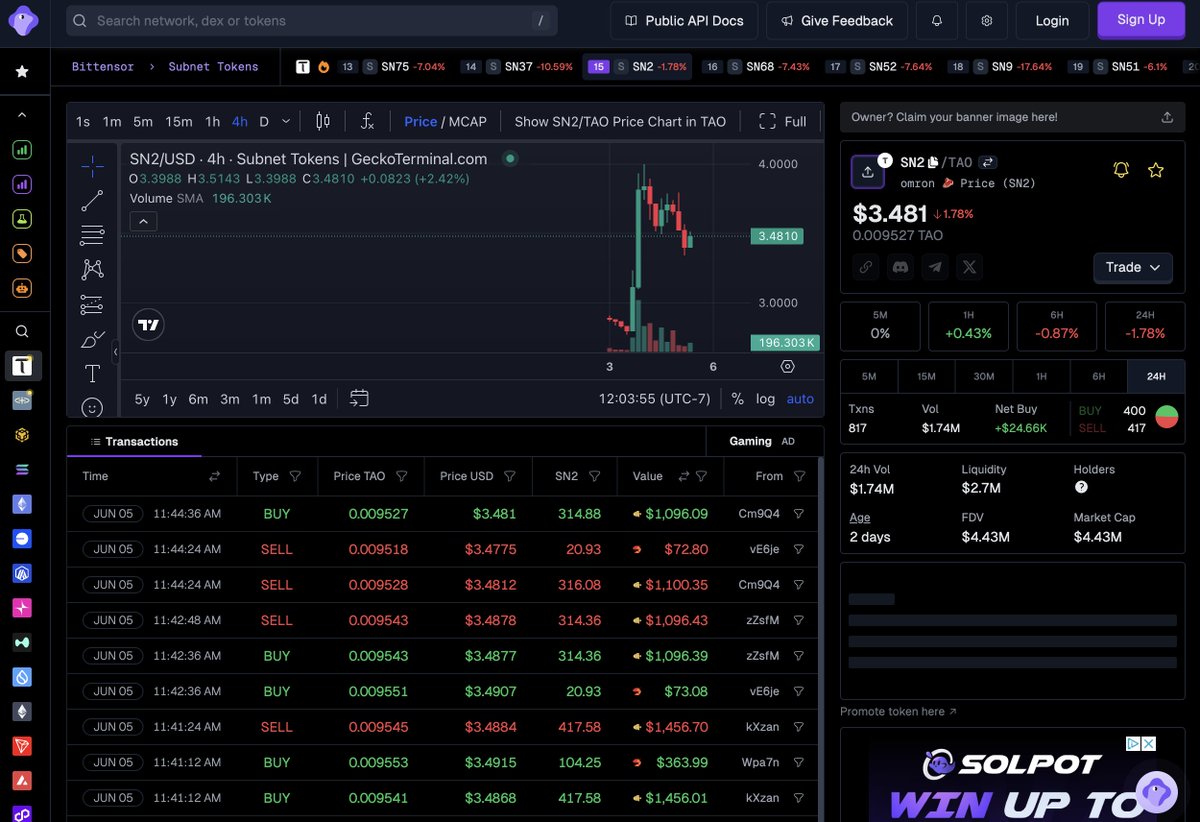The width and height of the screenshot is (1200, 822).
Task: Swap SN2/TAO pair direction
Action: pos(987,162)
